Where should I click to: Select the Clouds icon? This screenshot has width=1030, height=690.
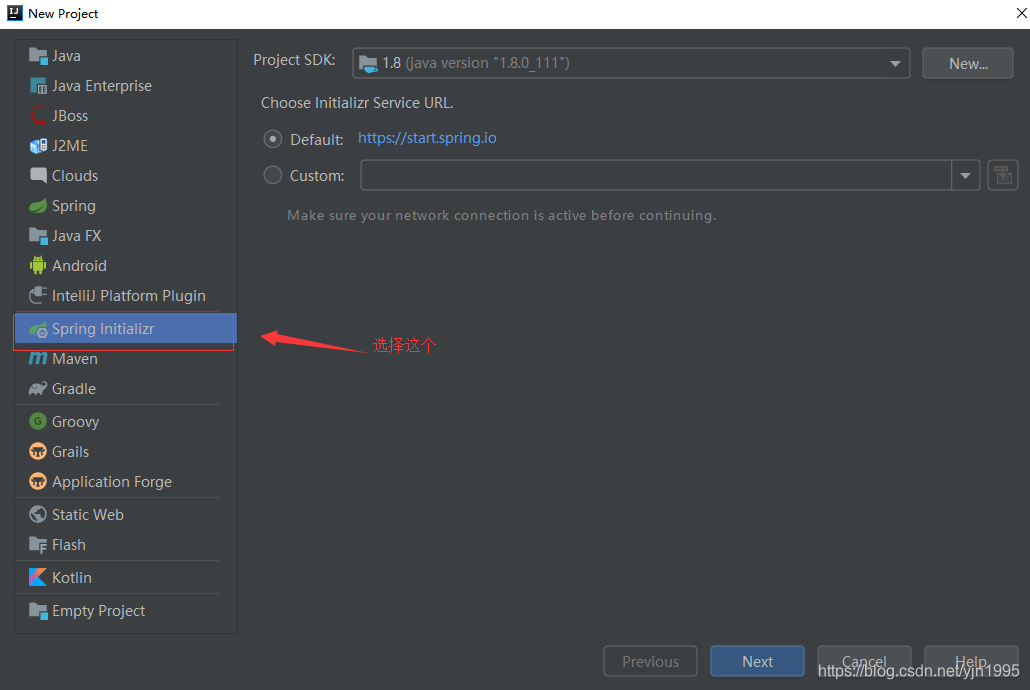[38, 175]
